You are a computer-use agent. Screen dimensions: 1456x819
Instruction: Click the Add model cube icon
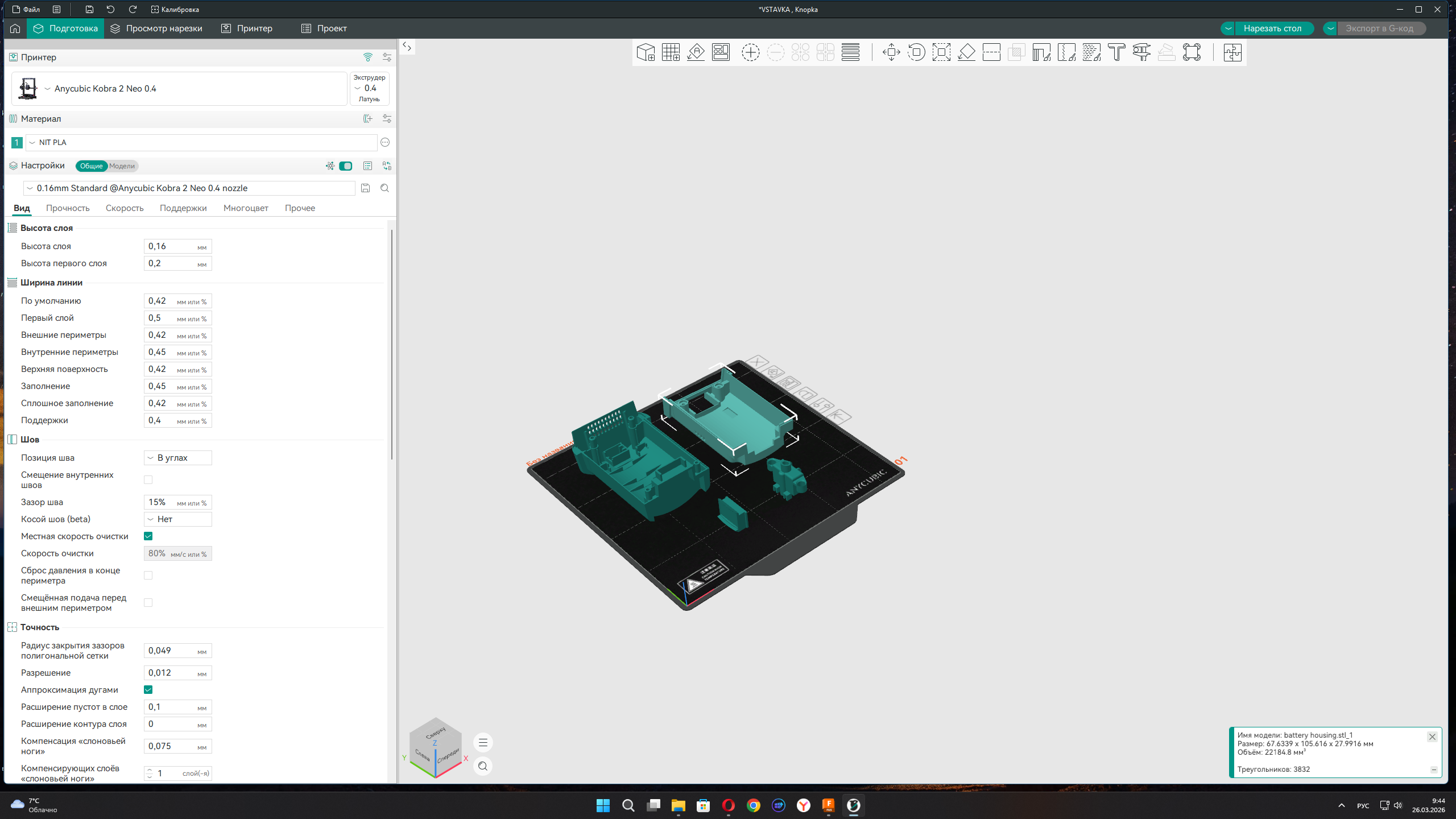click(x=646, y=52)
